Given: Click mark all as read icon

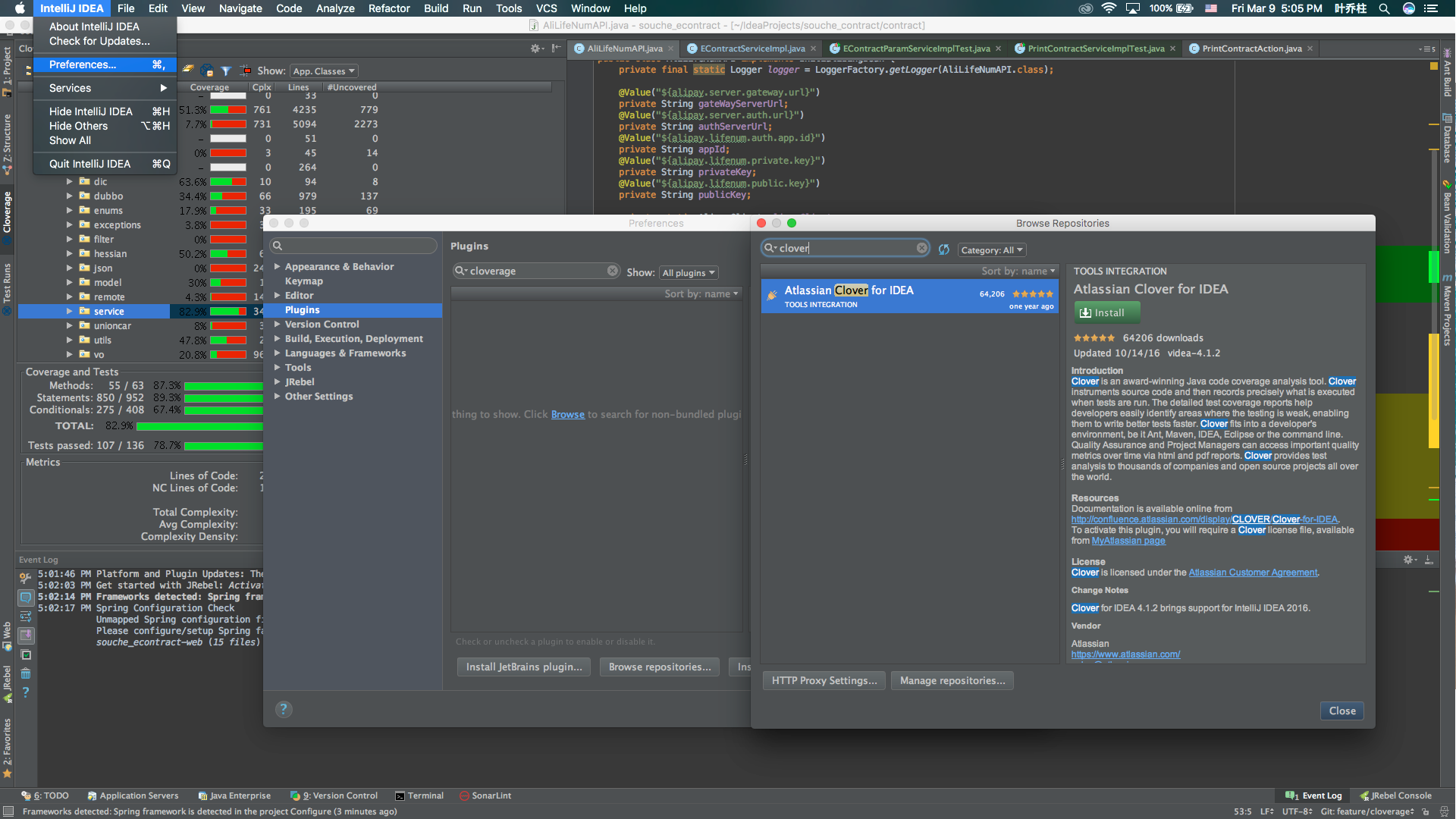Looking at the screenshot, I should click(x=26, y=654).
